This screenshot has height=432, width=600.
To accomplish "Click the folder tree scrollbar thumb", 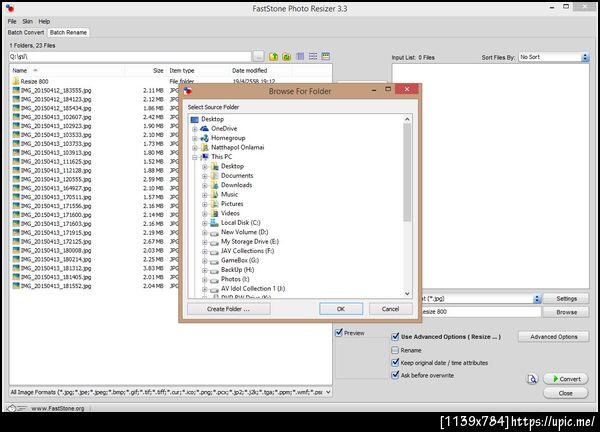I will click(407, 172).
